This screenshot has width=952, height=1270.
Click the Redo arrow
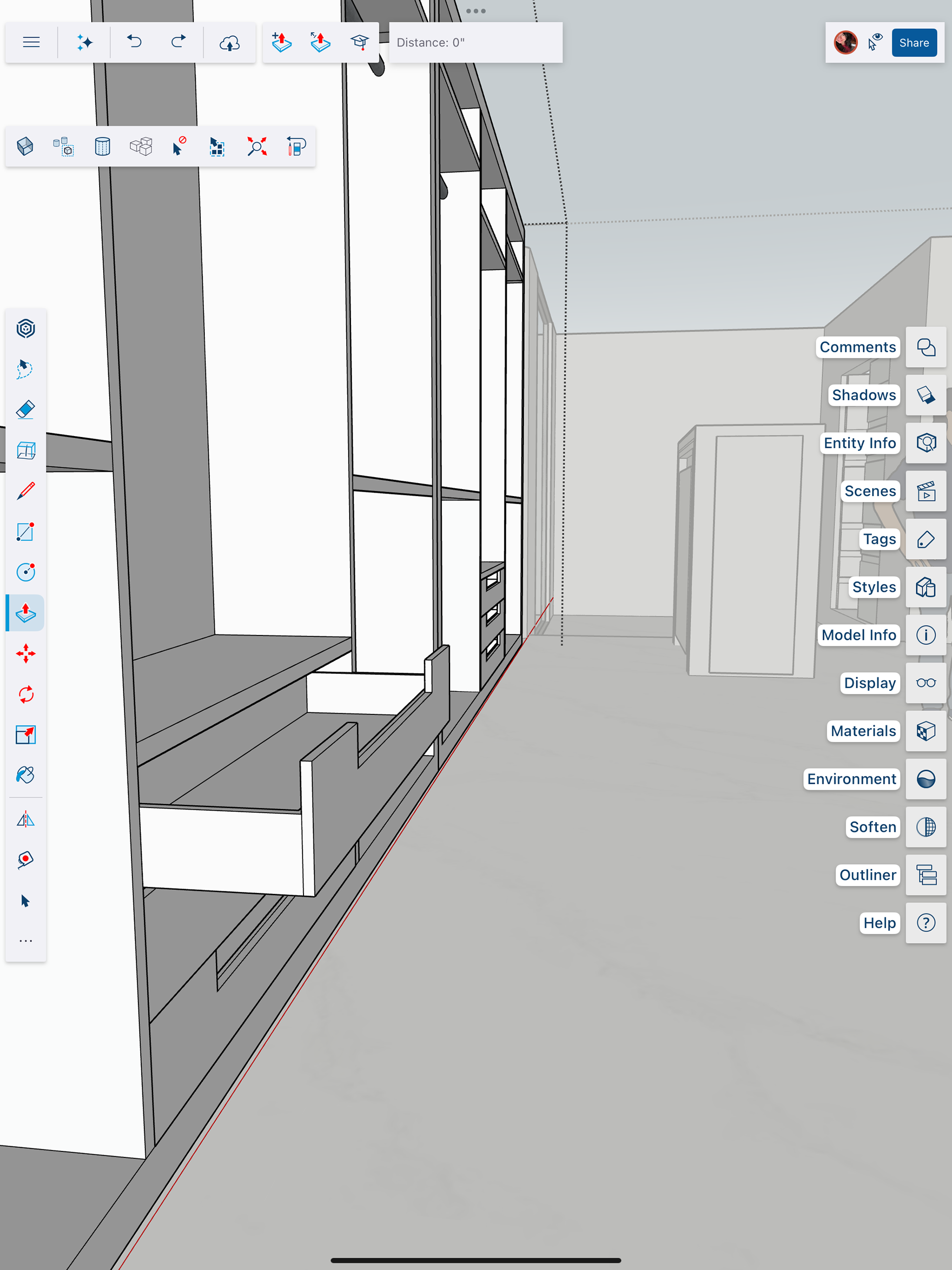coord(178,42)
